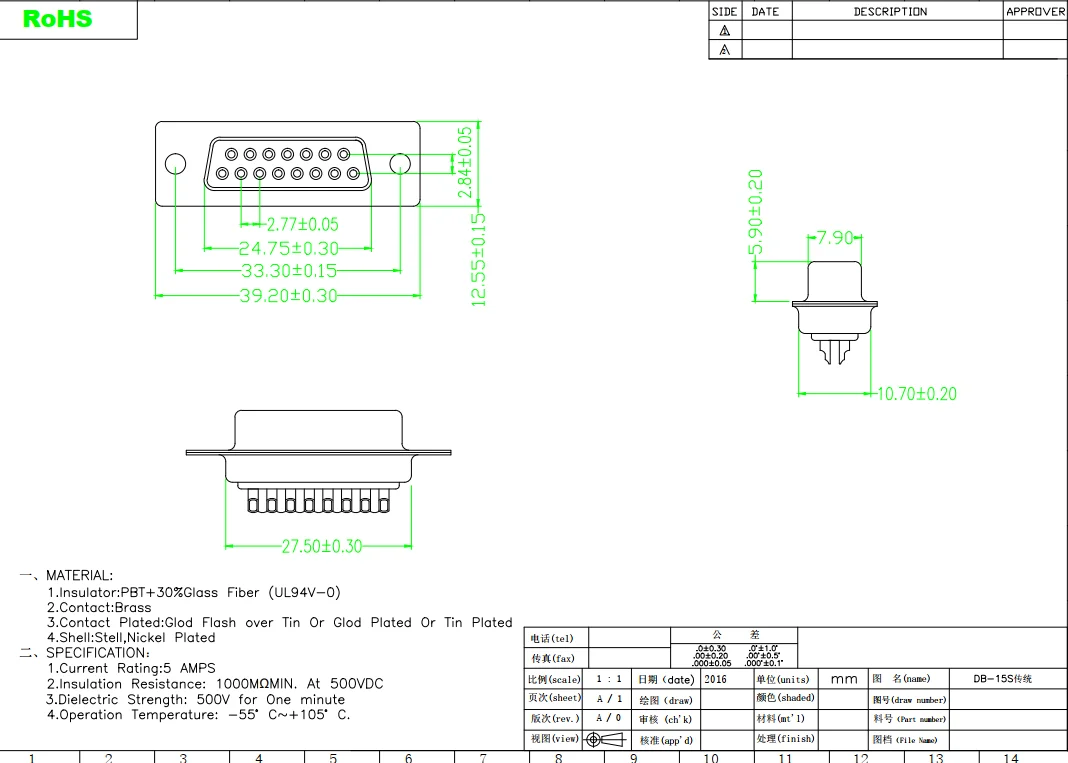Click the second revision triangle symbol
1068x763 pixels.
[725, 50]
